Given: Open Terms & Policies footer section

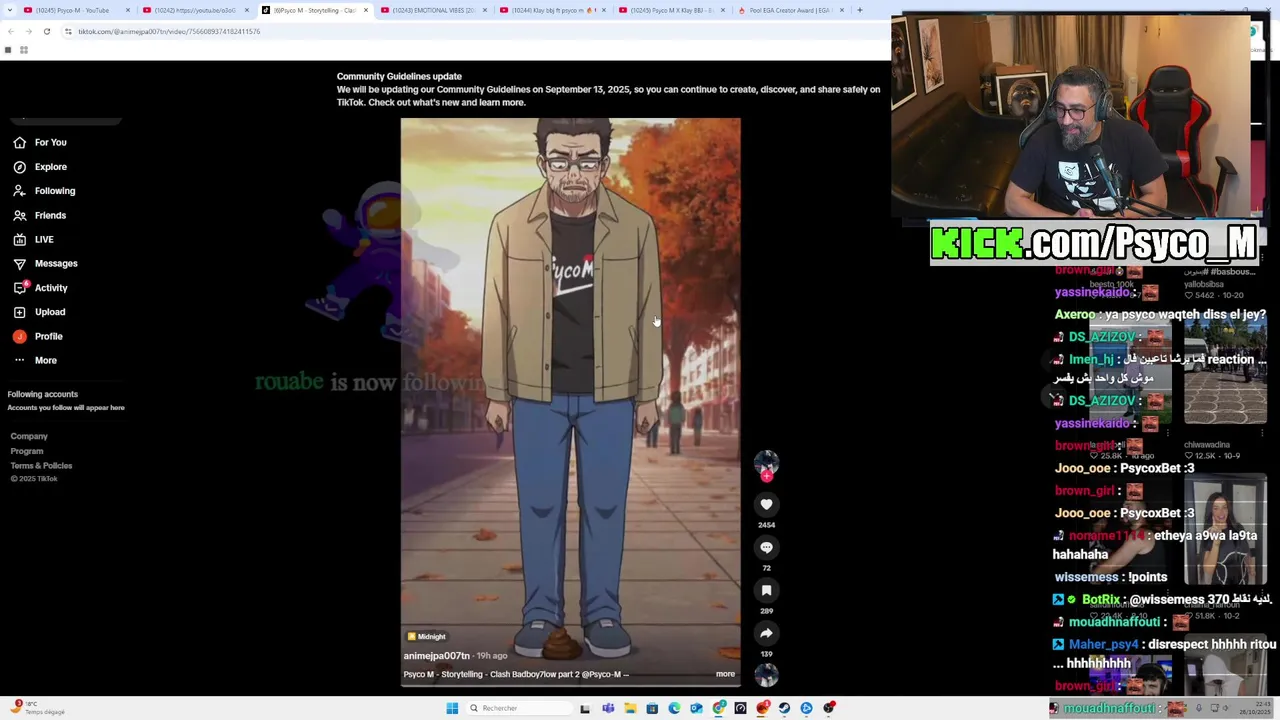Looking at the screenshot, I should (41, 466).
